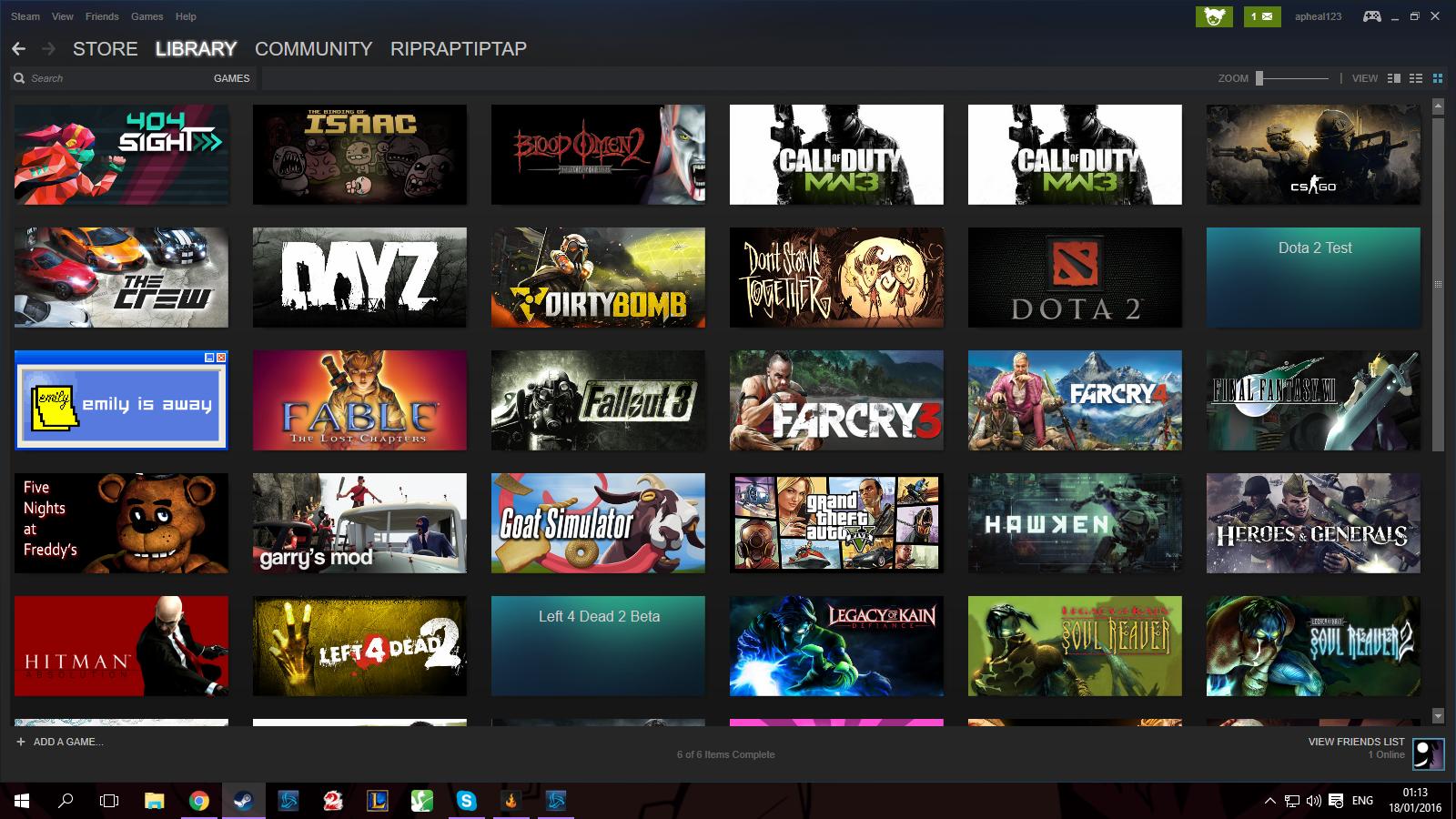Open Big Picture mode controller icon
The image size is (1456, 819).
point(1371,16)
